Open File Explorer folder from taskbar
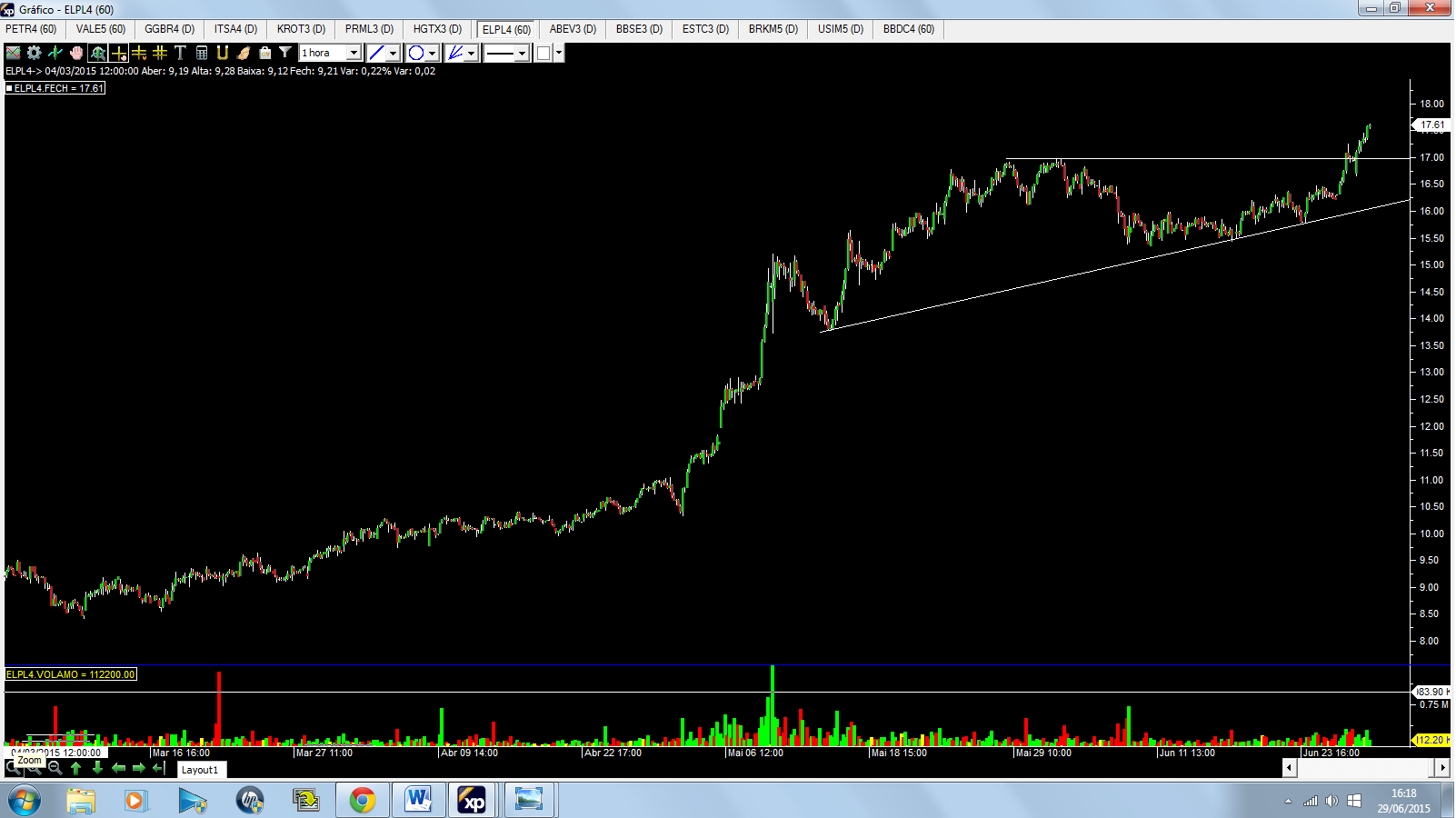Image resolution: width=1456 pixels, height=818 pixels. [x=80, y=801]
